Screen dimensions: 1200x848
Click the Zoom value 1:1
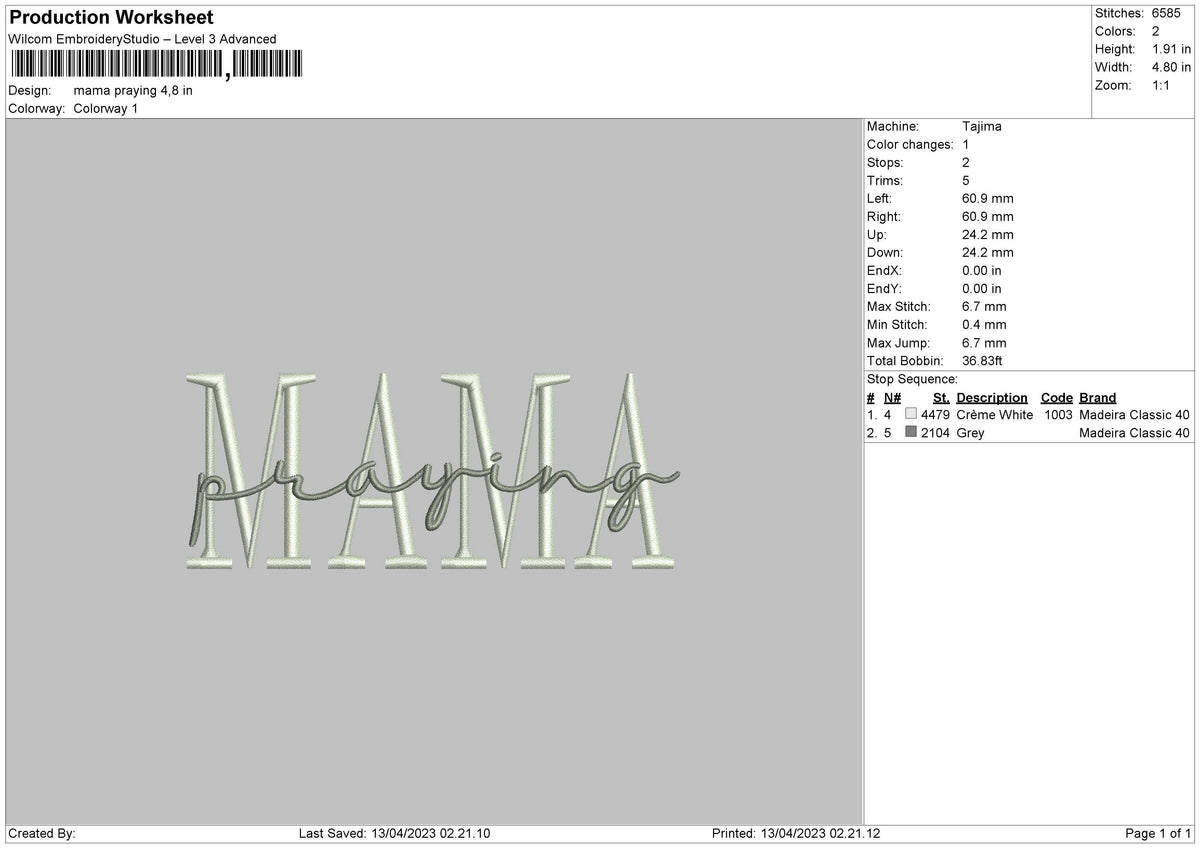[1163, 85]
